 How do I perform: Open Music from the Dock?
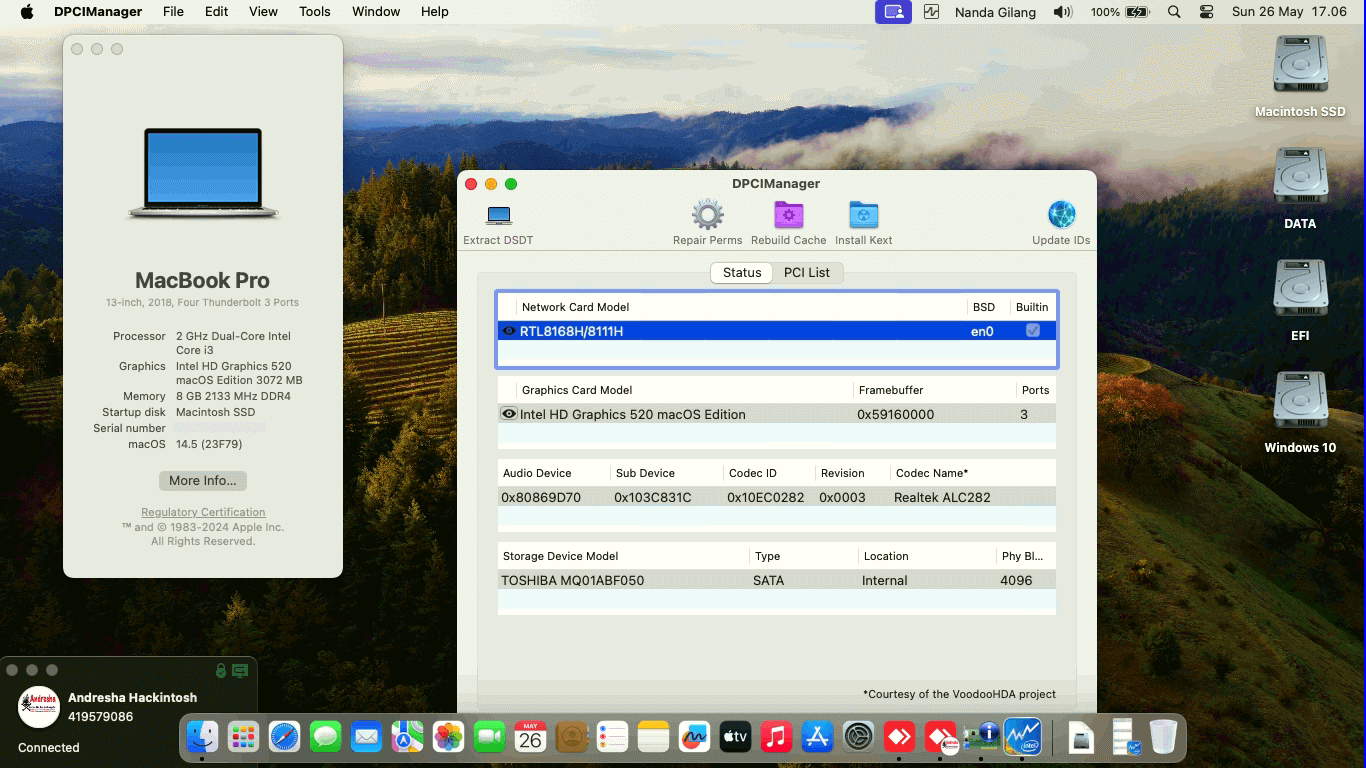pyautogui.click(x=776, y=738)
